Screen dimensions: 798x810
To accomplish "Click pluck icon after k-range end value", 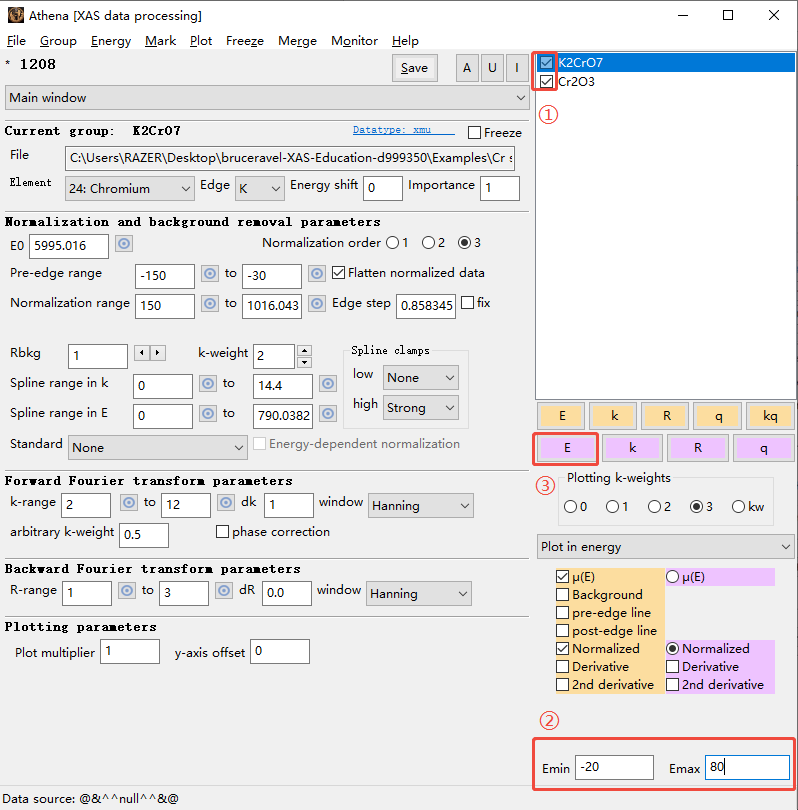I will coord(227,503).
